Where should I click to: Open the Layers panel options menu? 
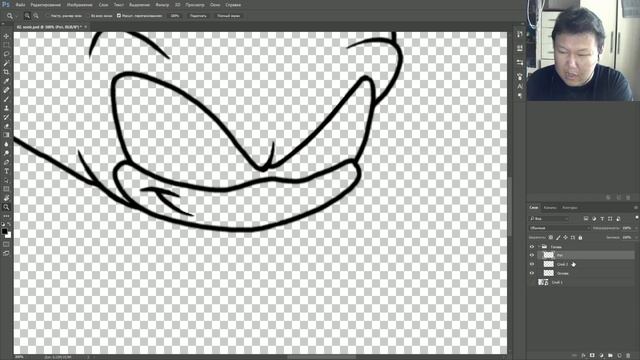(x=636, y=208)
